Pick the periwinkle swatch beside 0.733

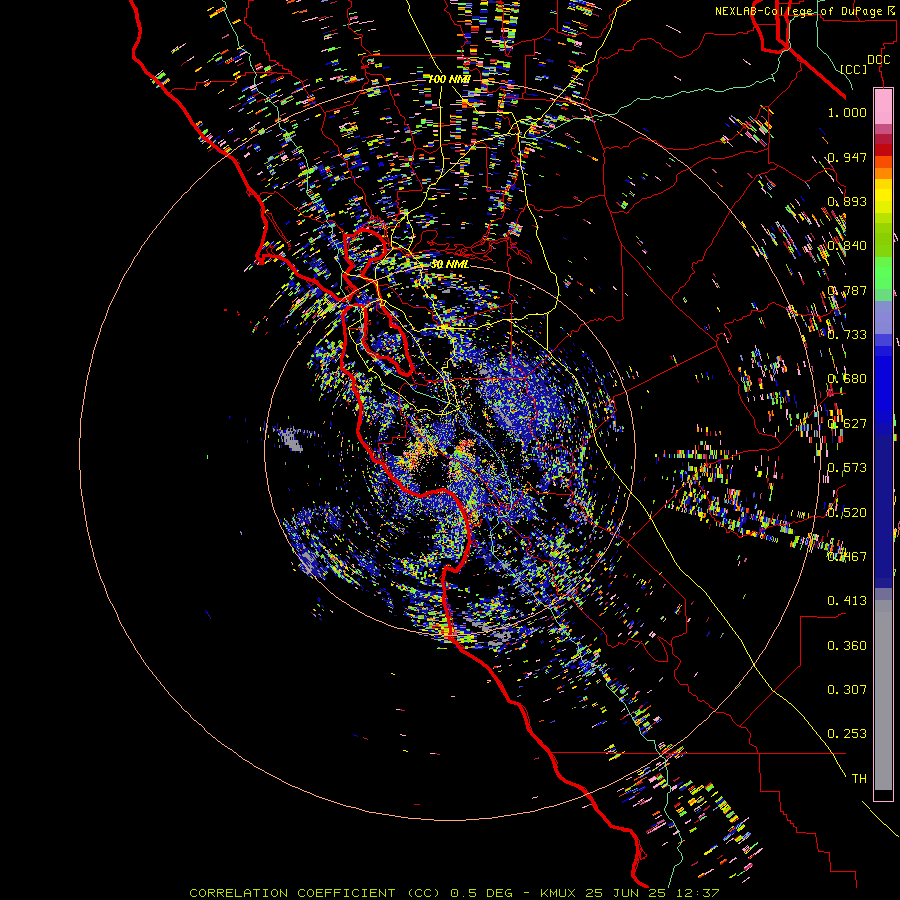pyautogui.click(x=883, y=318)
